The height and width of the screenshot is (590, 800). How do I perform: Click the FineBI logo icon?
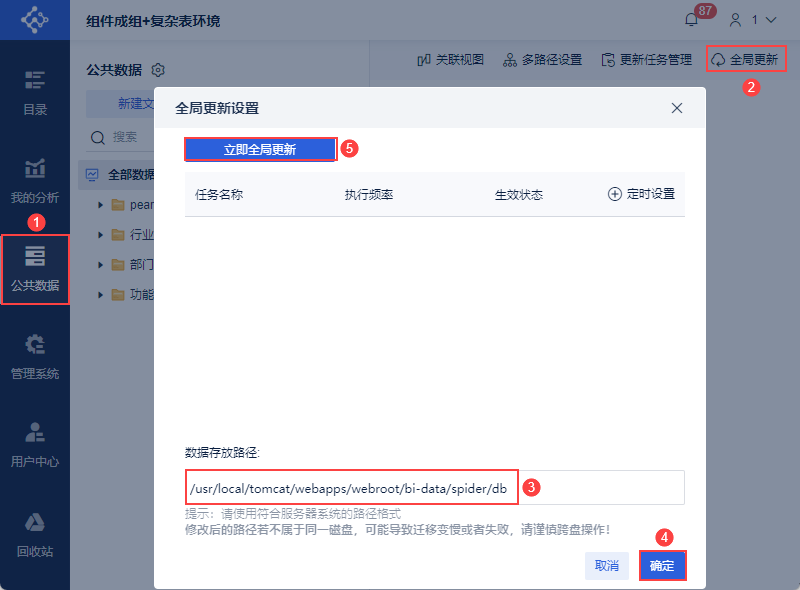click(x=35, y=20)
